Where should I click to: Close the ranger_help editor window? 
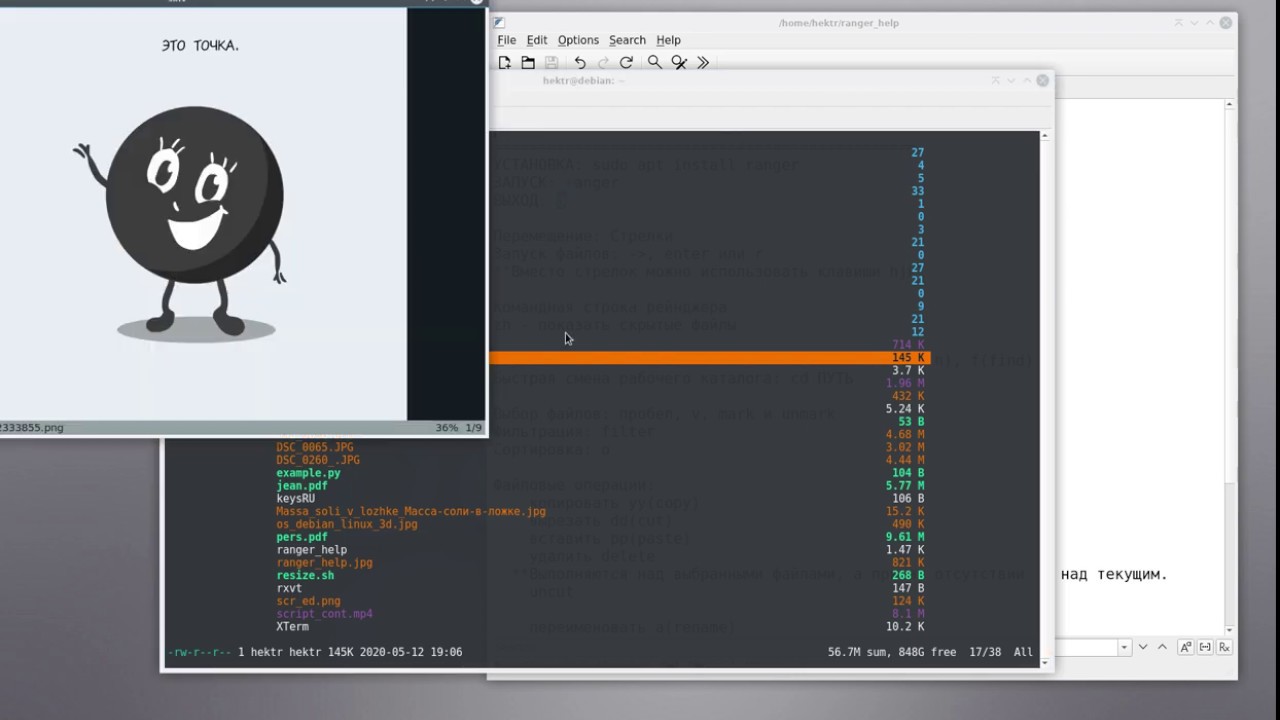(1226, 22)
